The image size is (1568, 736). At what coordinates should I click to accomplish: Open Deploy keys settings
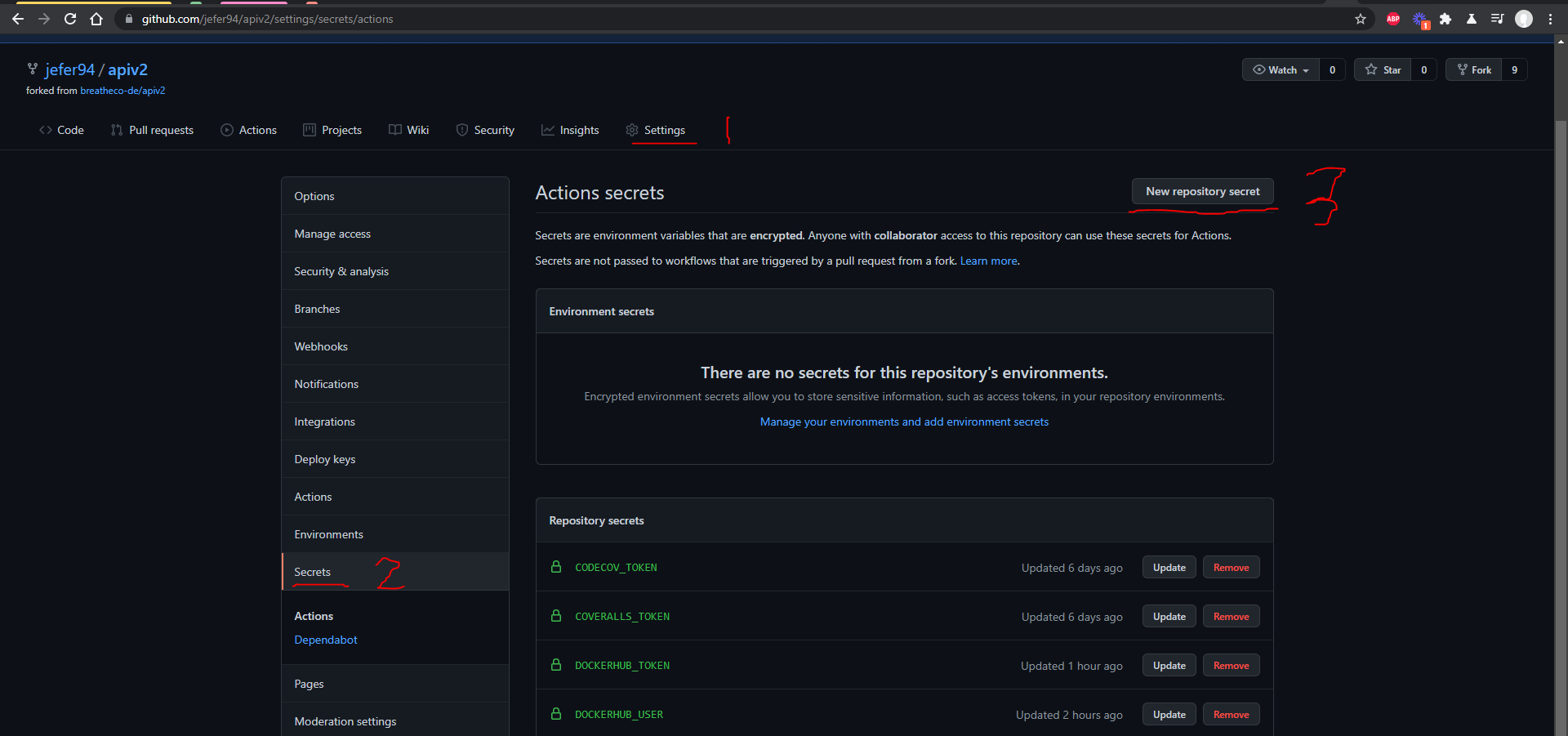(395, 459)
